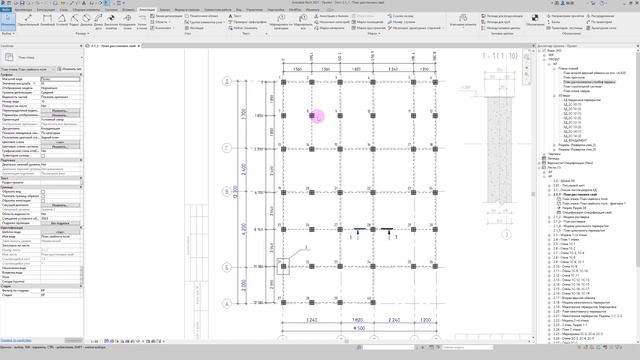Select the pile layout plan view tab
Screen dimensions: 640x360
pyautogui.click(x=113, y=46)
